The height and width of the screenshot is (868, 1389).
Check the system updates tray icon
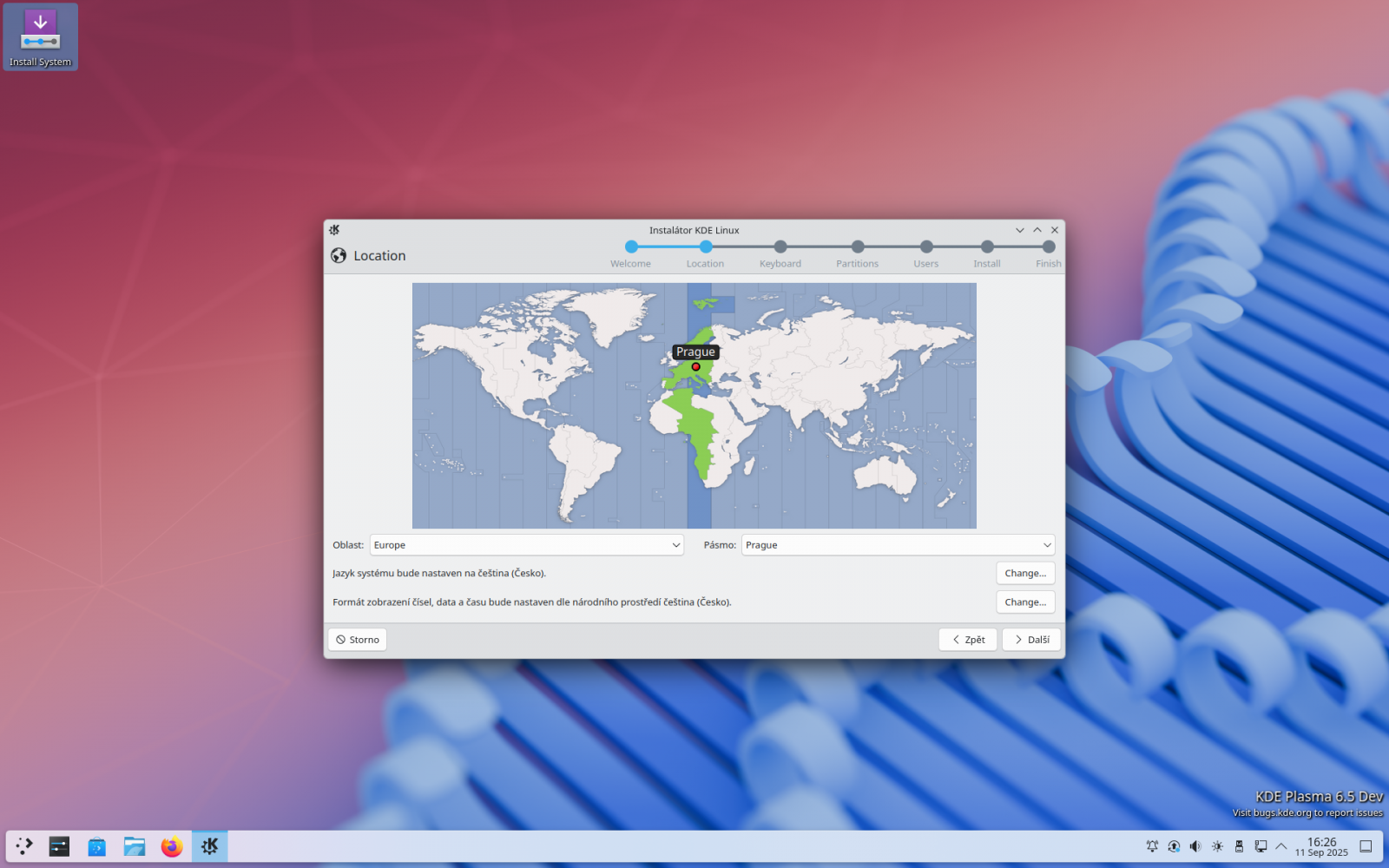click(x=1174, y=846)
